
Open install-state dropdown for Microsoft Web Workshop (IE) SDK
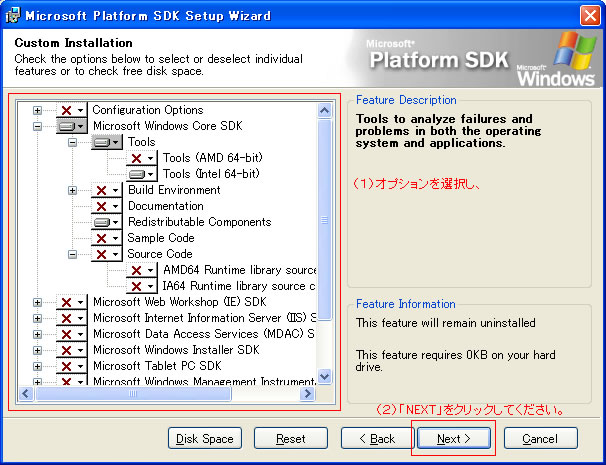72,302
